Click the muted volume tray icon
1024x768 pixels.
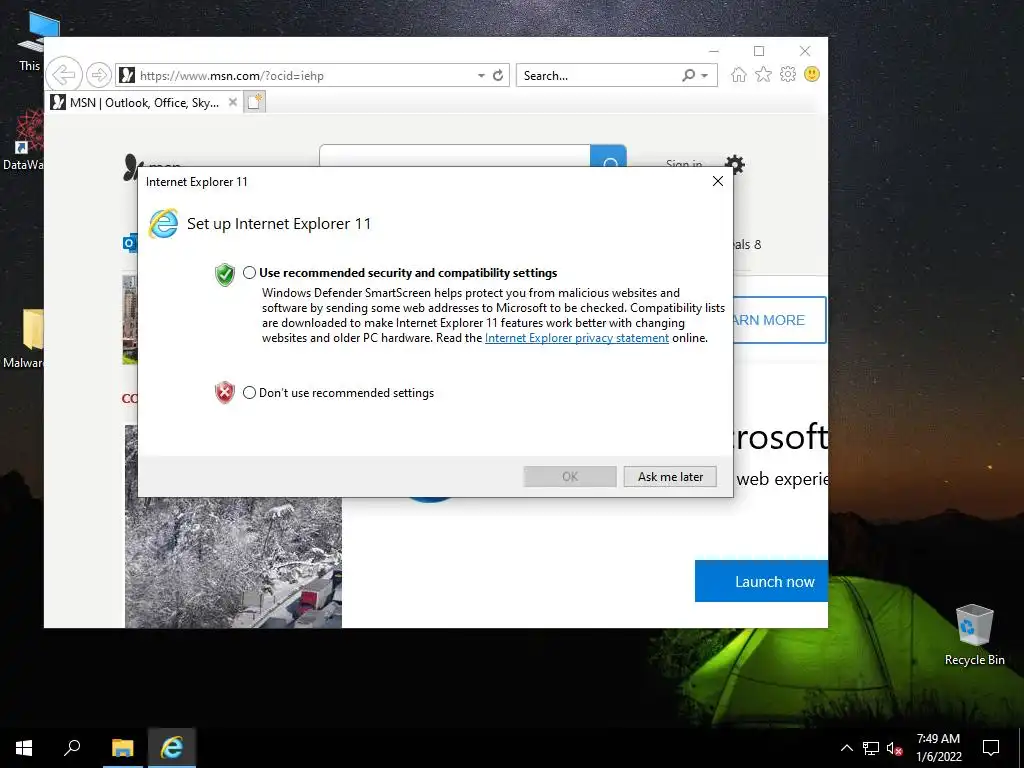coord(895,748)
